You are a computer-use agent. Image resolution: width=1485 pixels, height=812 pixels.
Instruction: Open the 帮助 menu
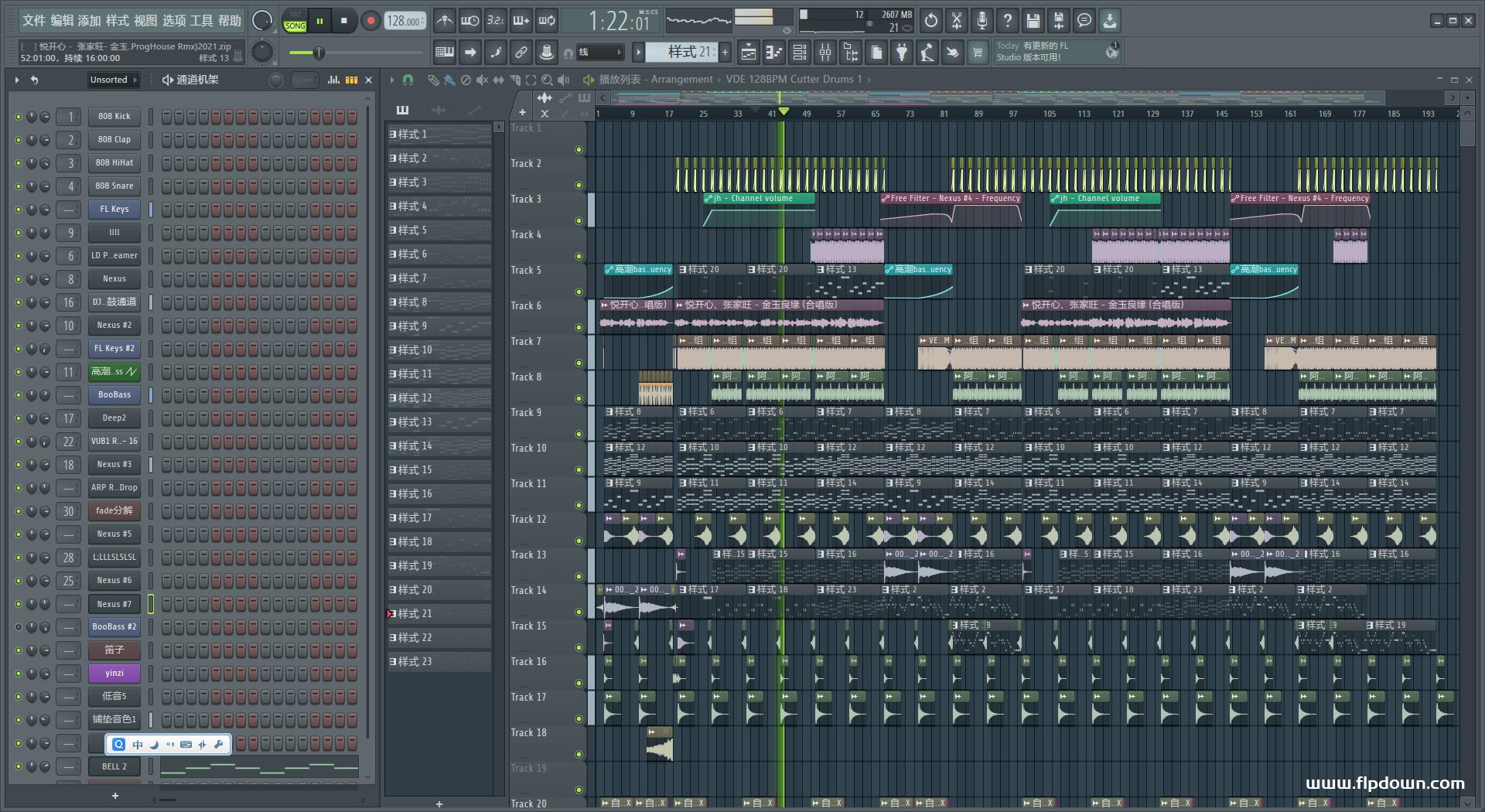click(x=230, y=21)
